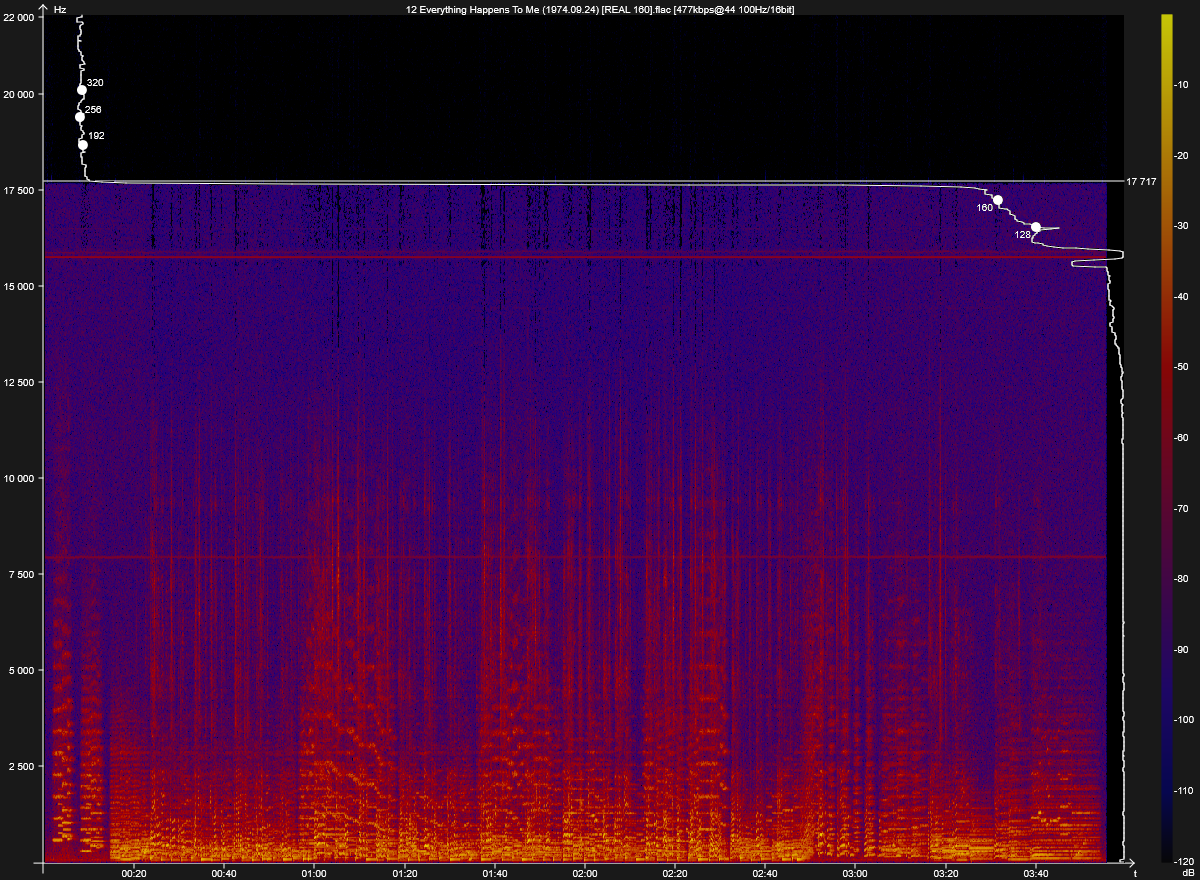Click the 02:40 time axis label
This screenshot has width=1200, height=880.
(x=765, y=873)
